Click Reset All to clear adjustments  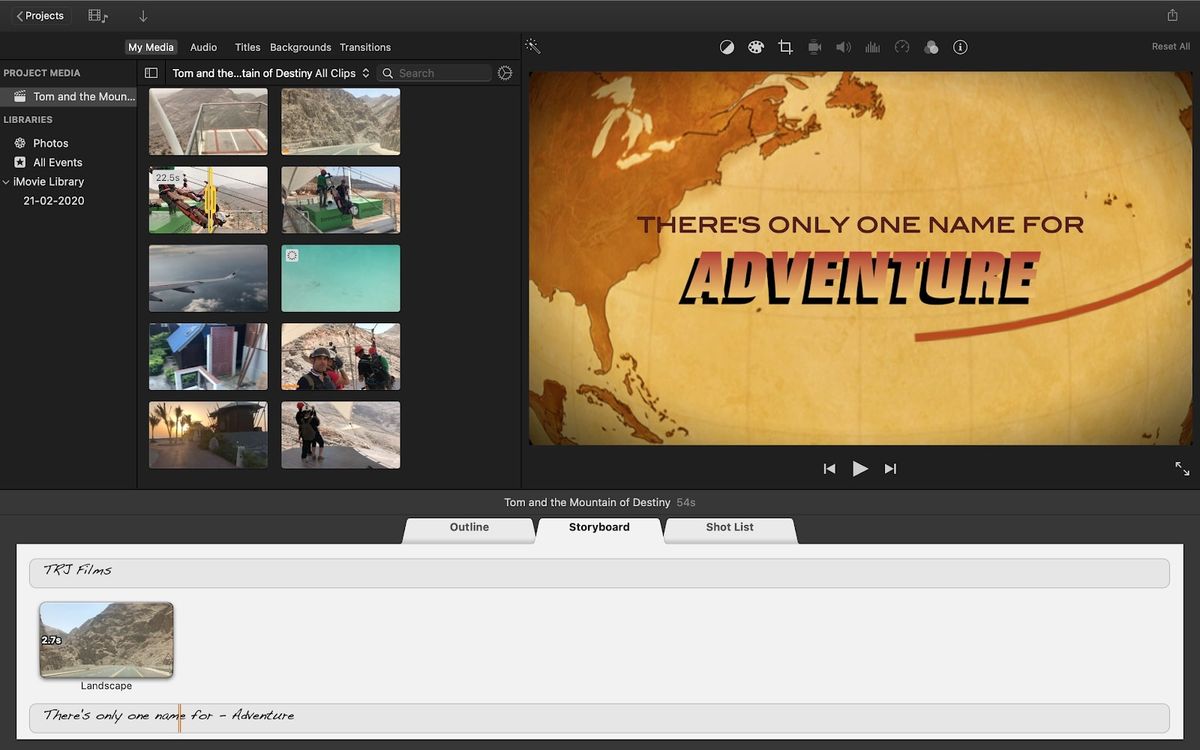(x=1169, y=46)
